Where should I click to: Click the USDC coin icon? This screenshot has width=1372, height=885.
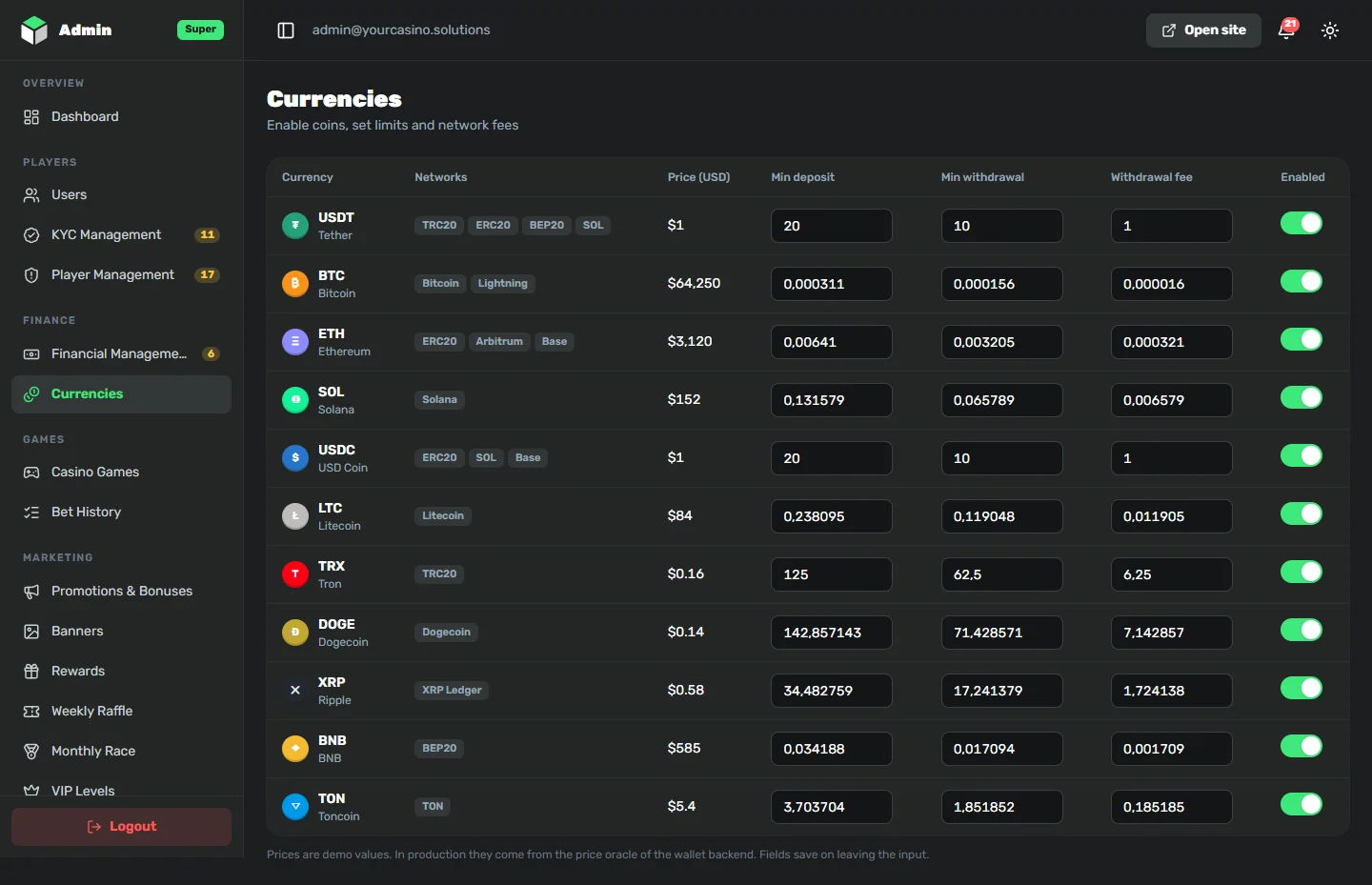tap(295, 458)
